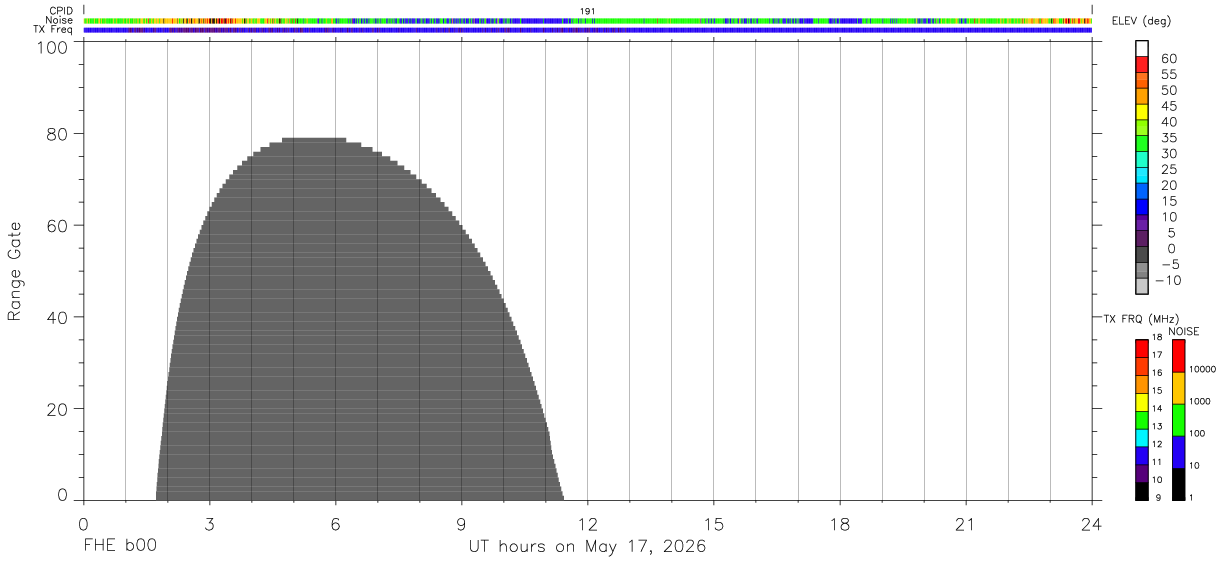The width and height of the screenshot is (1228, 567).
Task: Click the '1000' label on NOISE colorbar
Action: [1199, 401]
